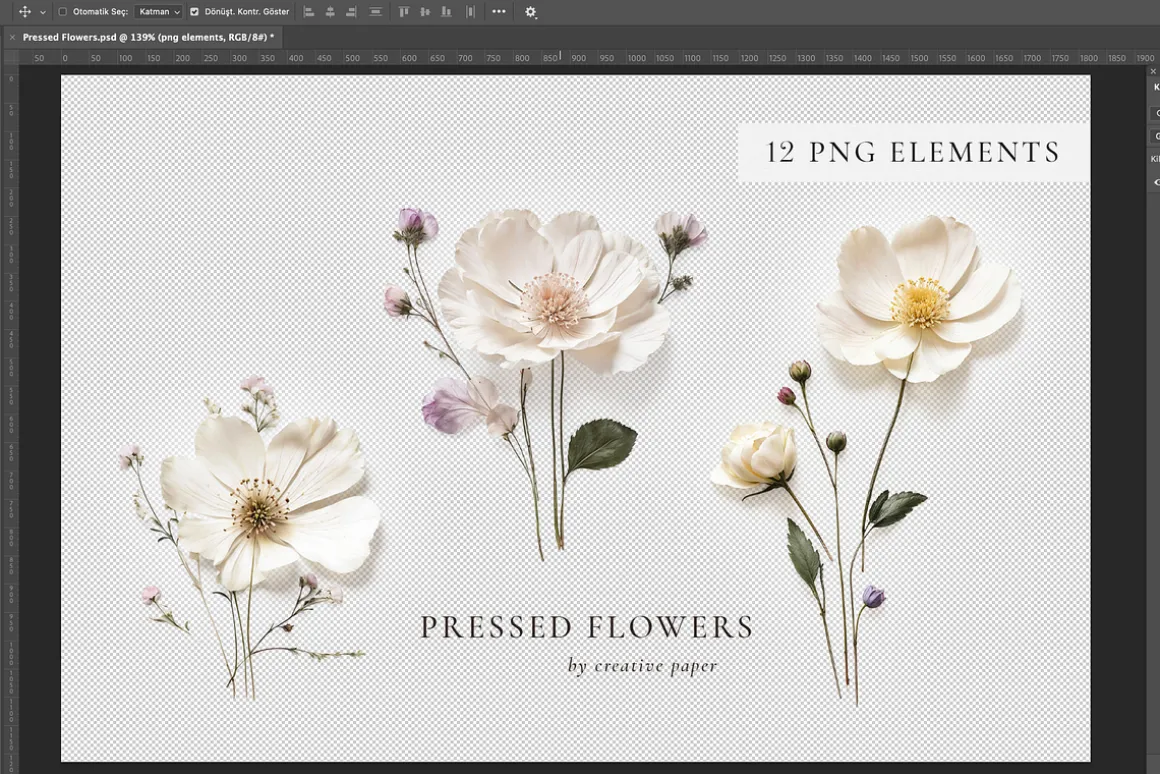Select the yellow-centered flower on canvas
The width and height of the screenshot is (1160, 774).
[x=920, y=300]
